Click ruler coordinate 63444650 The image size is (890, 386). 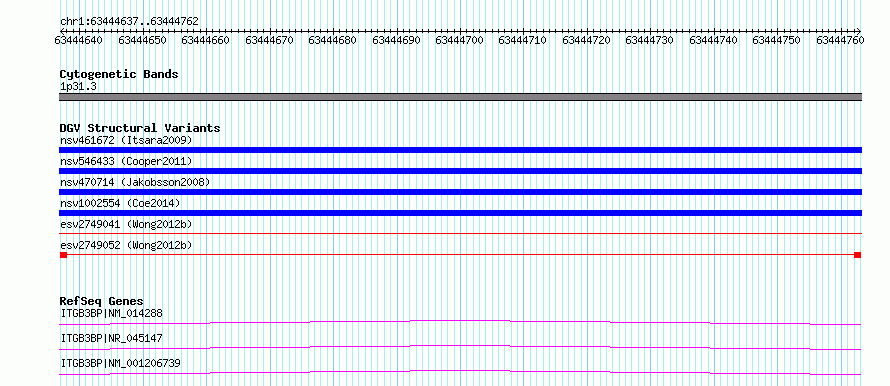point(142,41)
